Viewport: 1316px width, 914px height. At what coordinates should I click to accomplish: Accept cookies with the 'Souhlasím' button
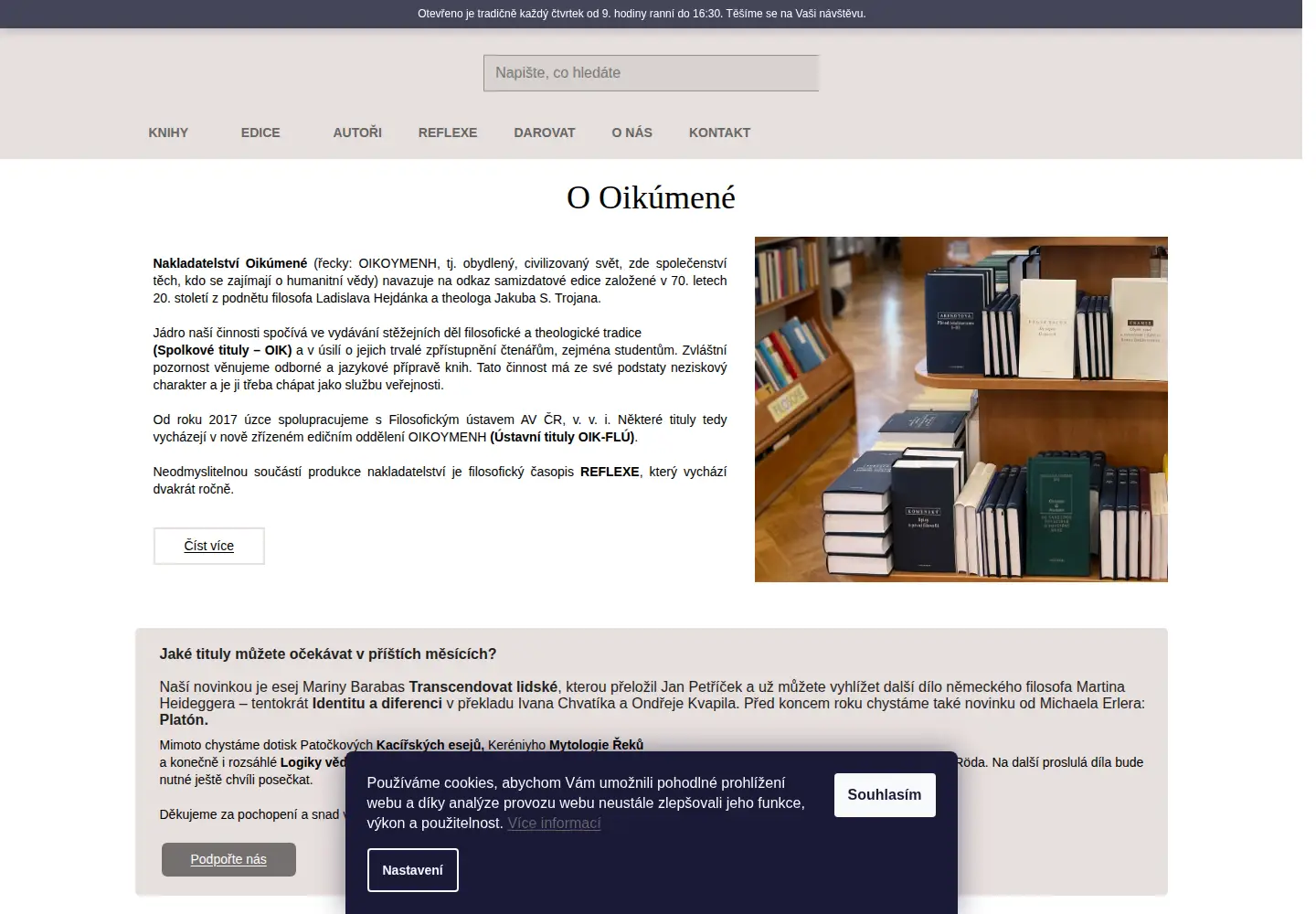click(x=885, y=795)
